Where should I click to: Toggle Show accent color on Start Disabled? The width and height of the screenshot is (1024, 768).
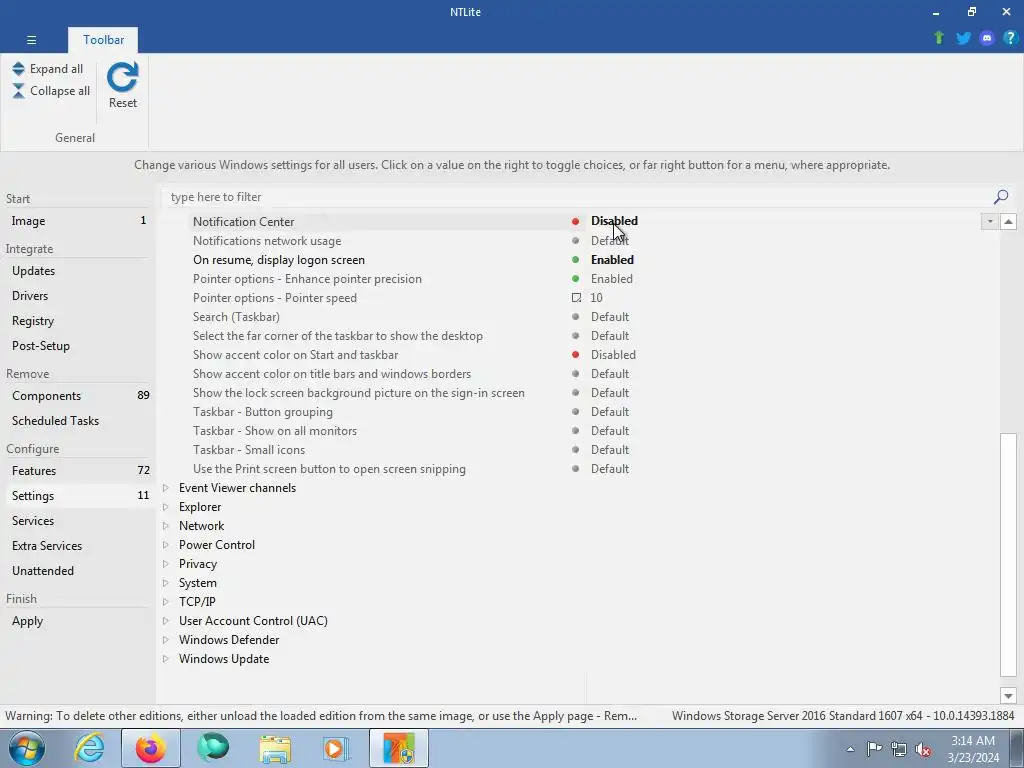point(613,355)
